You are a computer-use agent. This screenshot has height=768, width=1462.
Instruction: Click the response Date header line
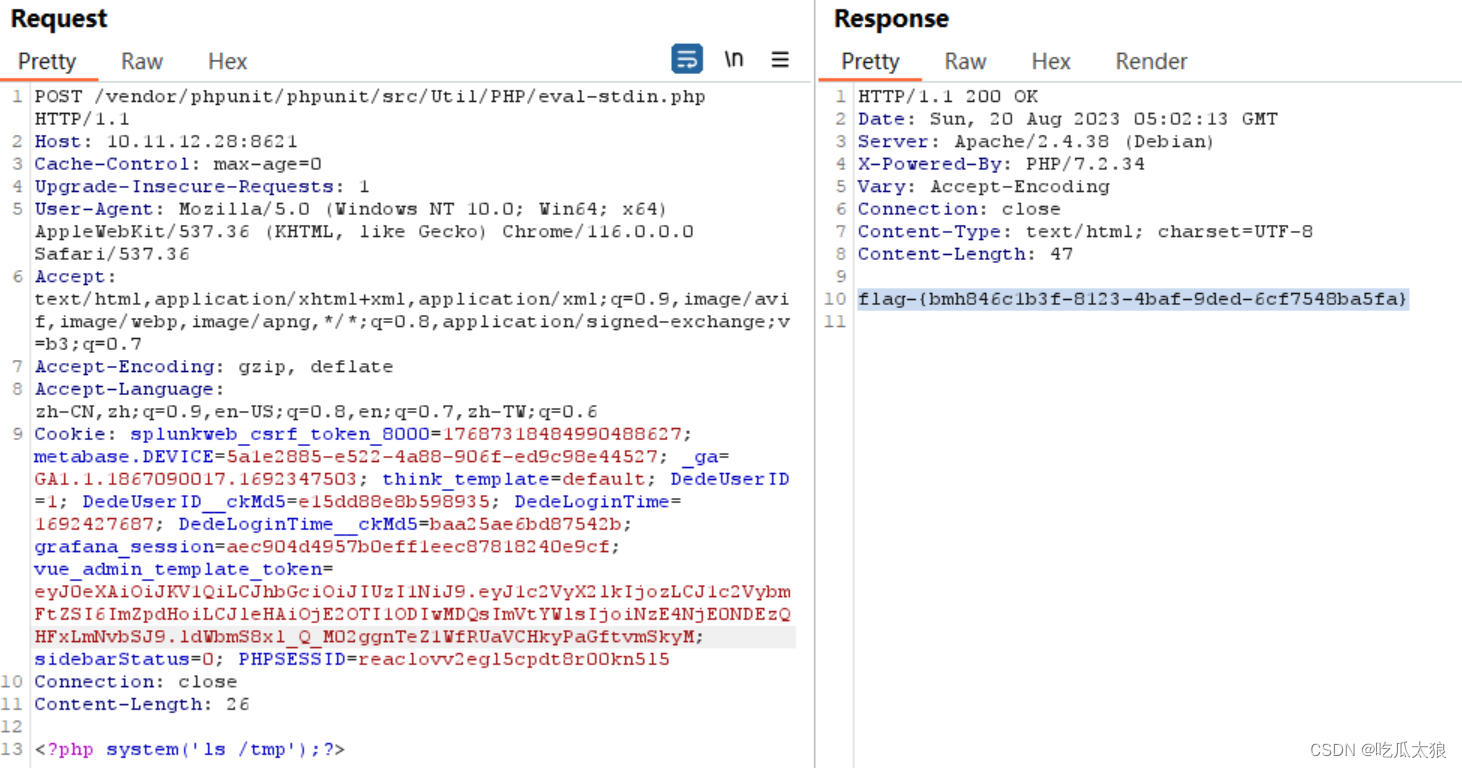click(x=1067, y=119)
